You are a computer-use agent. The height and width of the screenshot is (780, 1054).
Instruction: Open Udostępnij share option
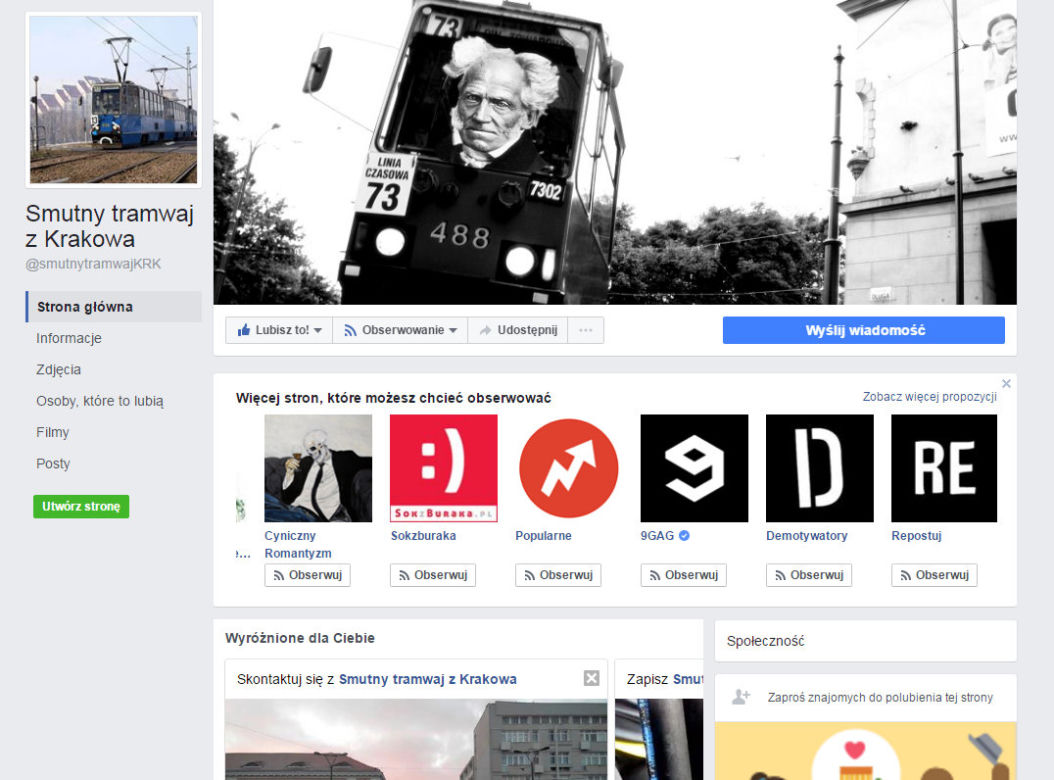tap(518, 330)
